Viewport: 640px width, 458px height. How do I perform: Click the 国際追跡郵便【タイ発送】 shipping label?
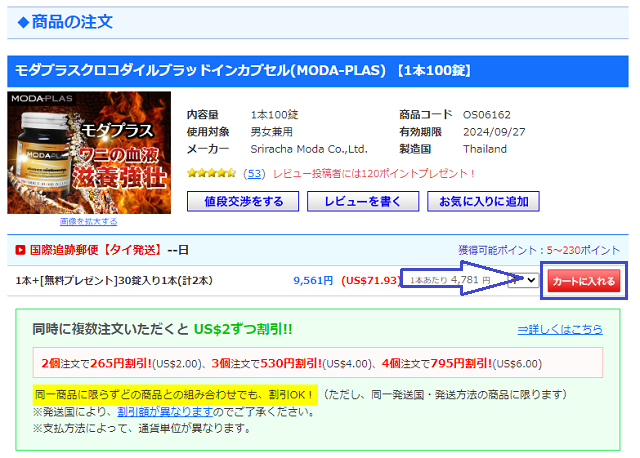(x=96, y=250)
